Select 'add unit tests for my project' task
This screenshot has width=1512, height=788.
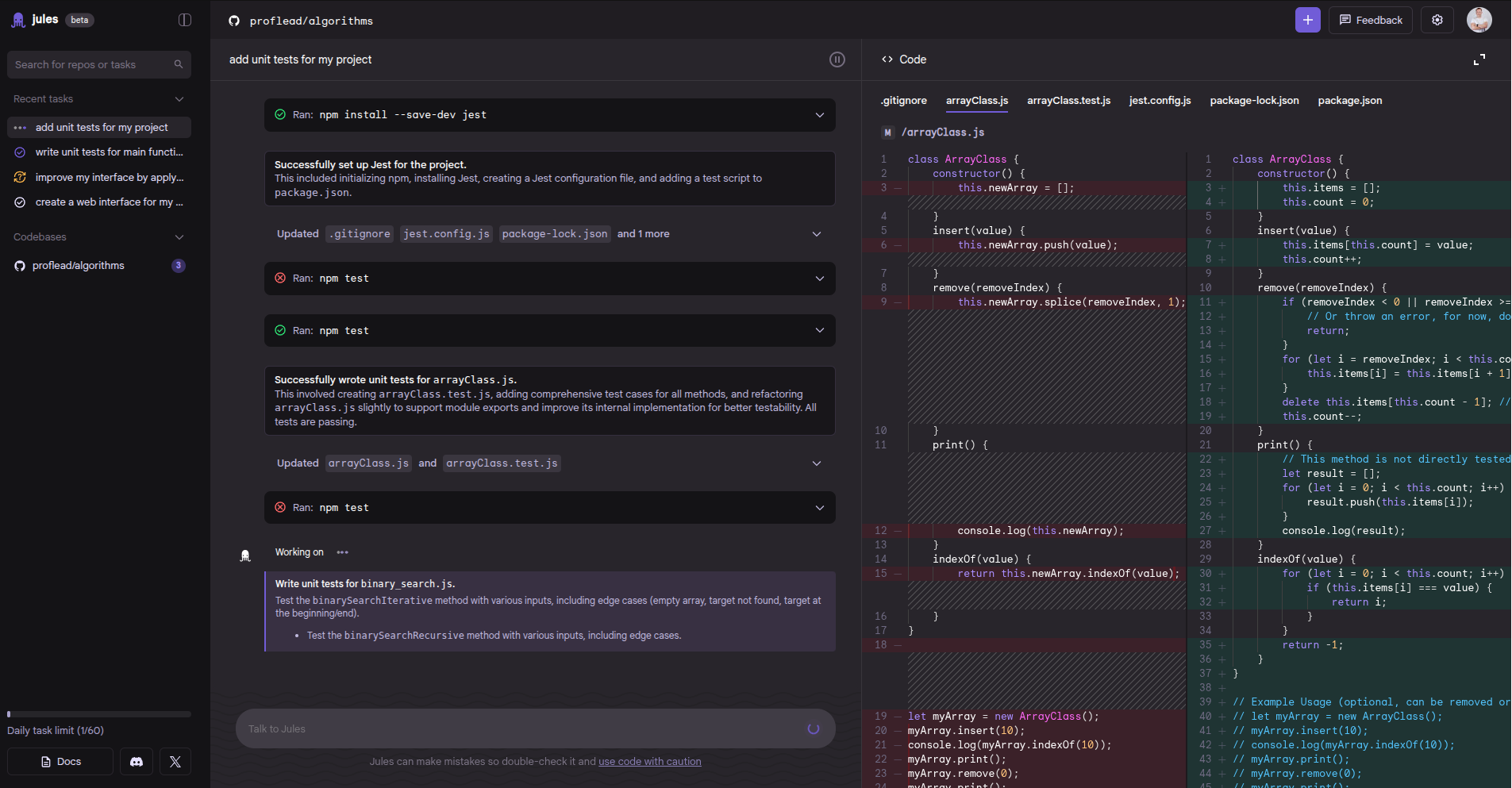coord(99,127)
